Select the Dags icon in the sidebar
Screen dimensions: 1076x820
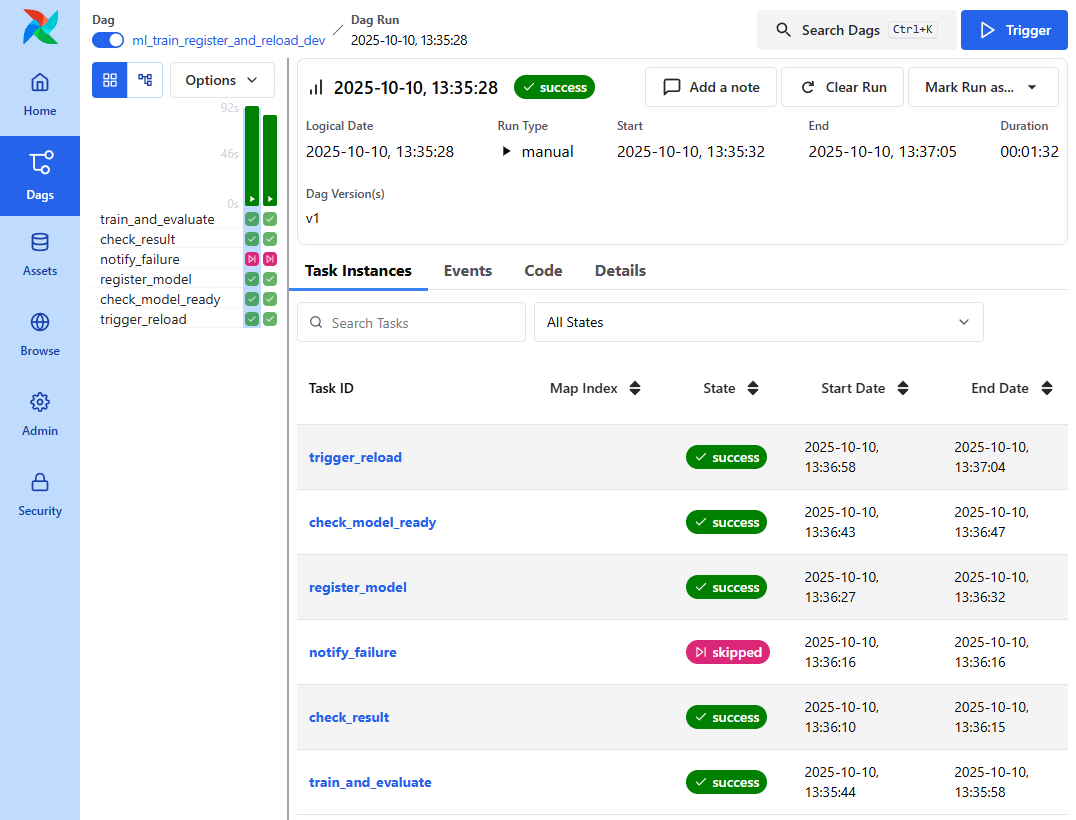pos(40,175)
